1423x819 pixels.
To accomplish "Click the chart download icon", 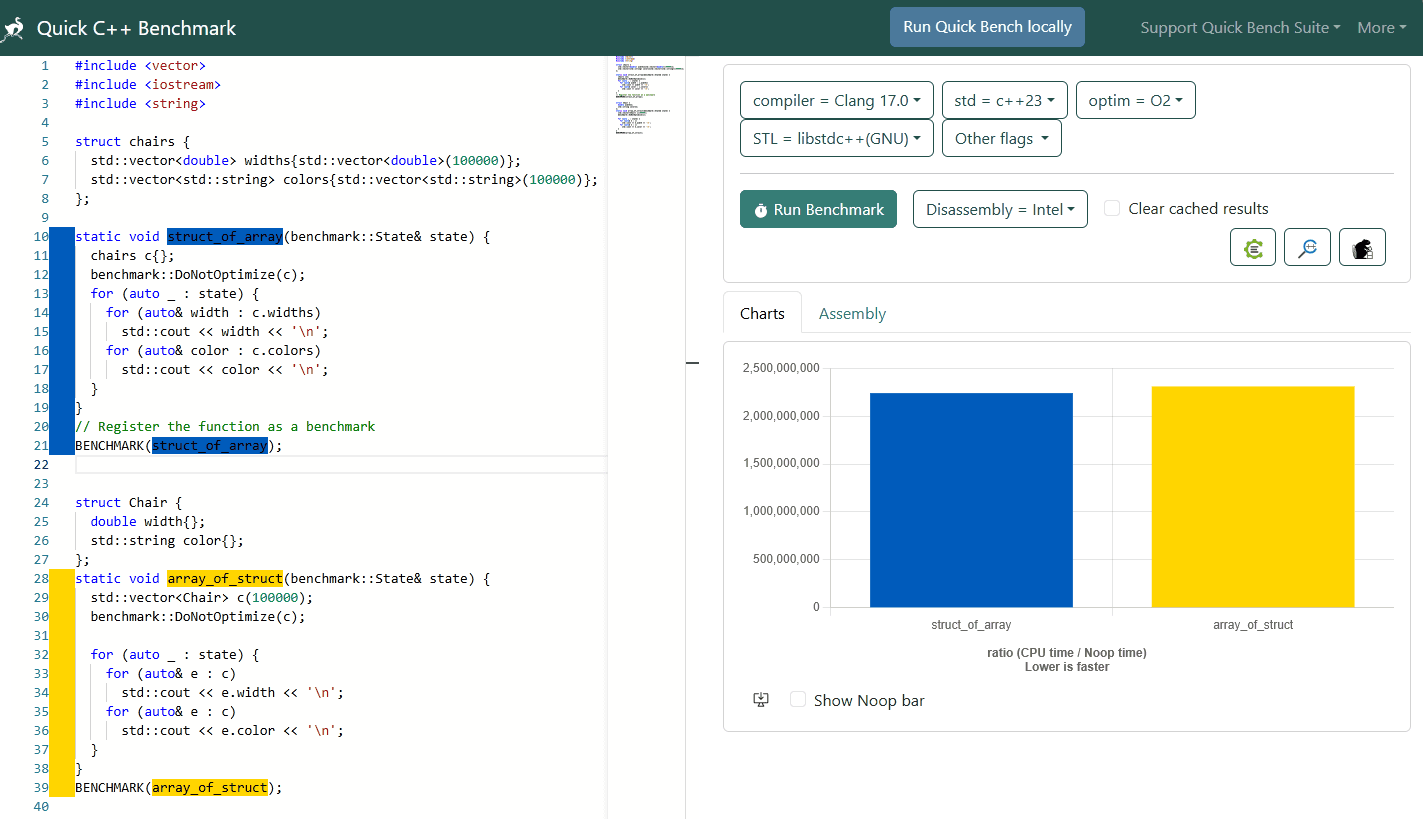I will click(760, 700).
